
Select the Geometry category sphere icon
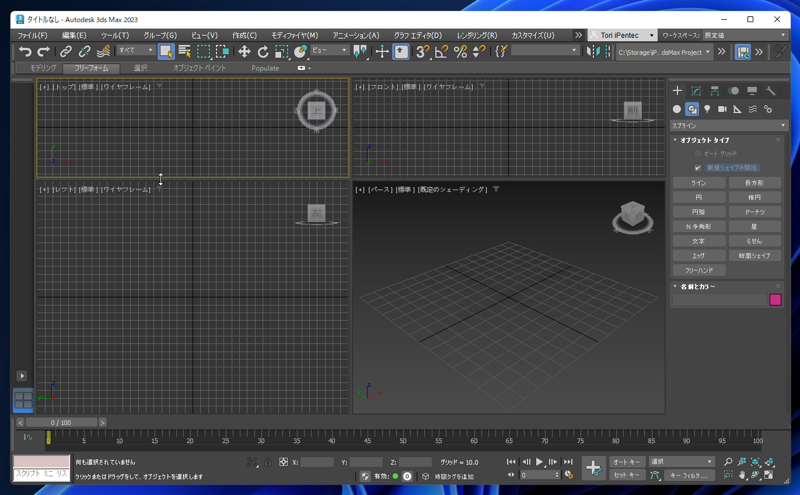tap(677, 109)
